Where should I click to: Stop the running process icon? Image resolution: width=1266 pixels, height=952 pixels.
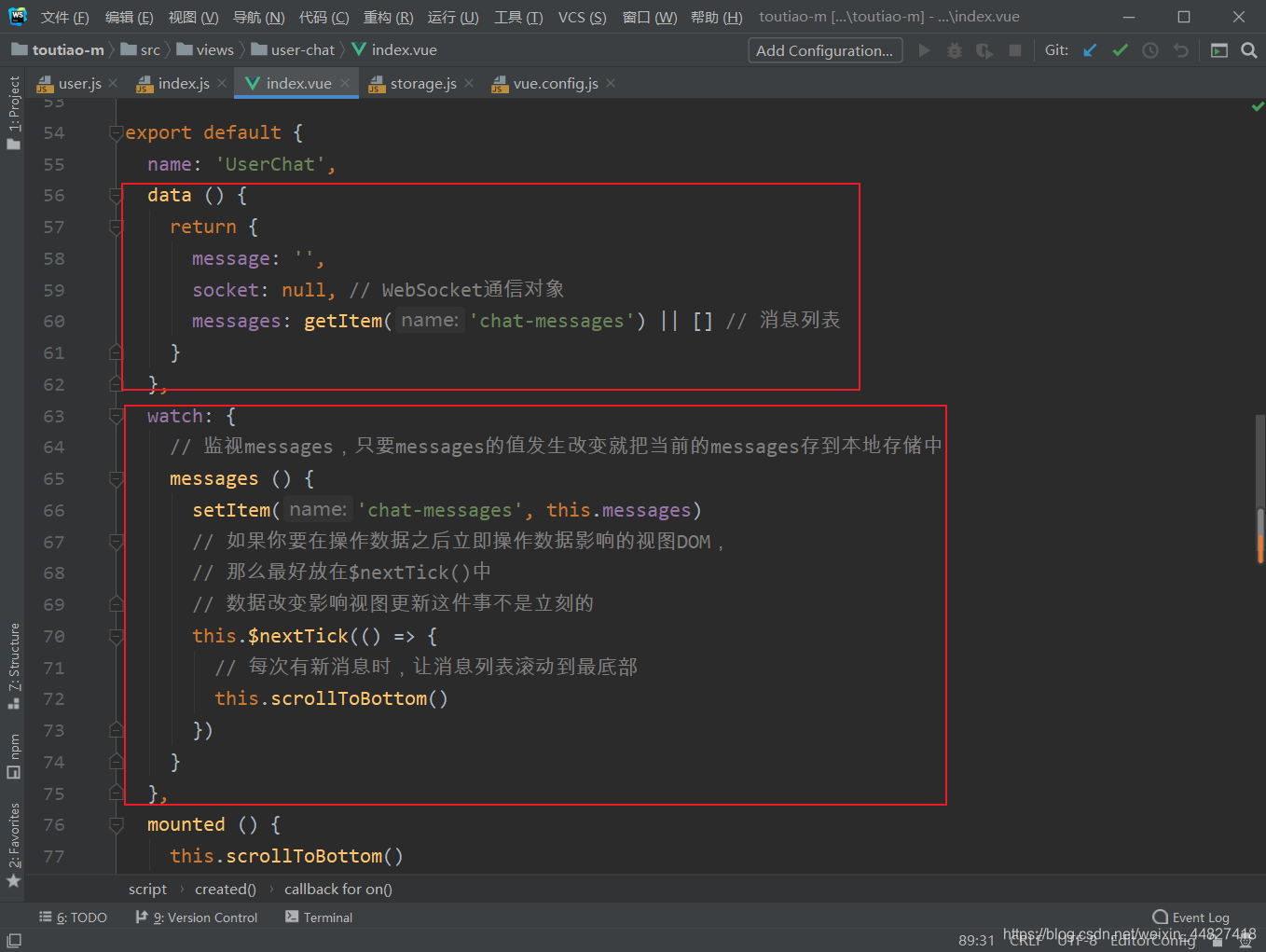coord(1015,50)
